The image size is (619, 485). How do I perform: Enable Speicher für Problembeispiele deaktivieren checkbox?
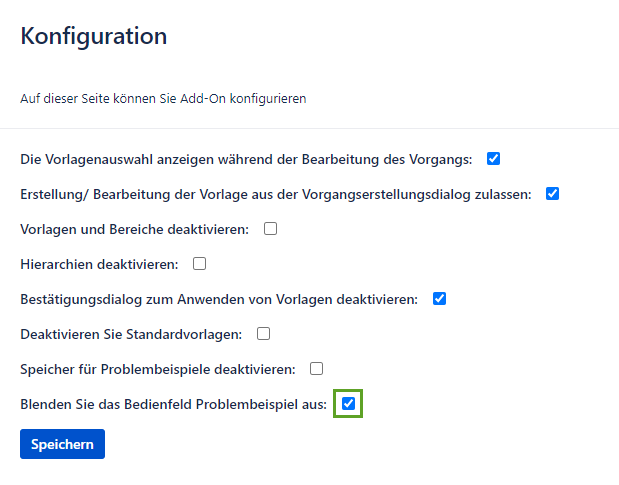tap(316, 368)
